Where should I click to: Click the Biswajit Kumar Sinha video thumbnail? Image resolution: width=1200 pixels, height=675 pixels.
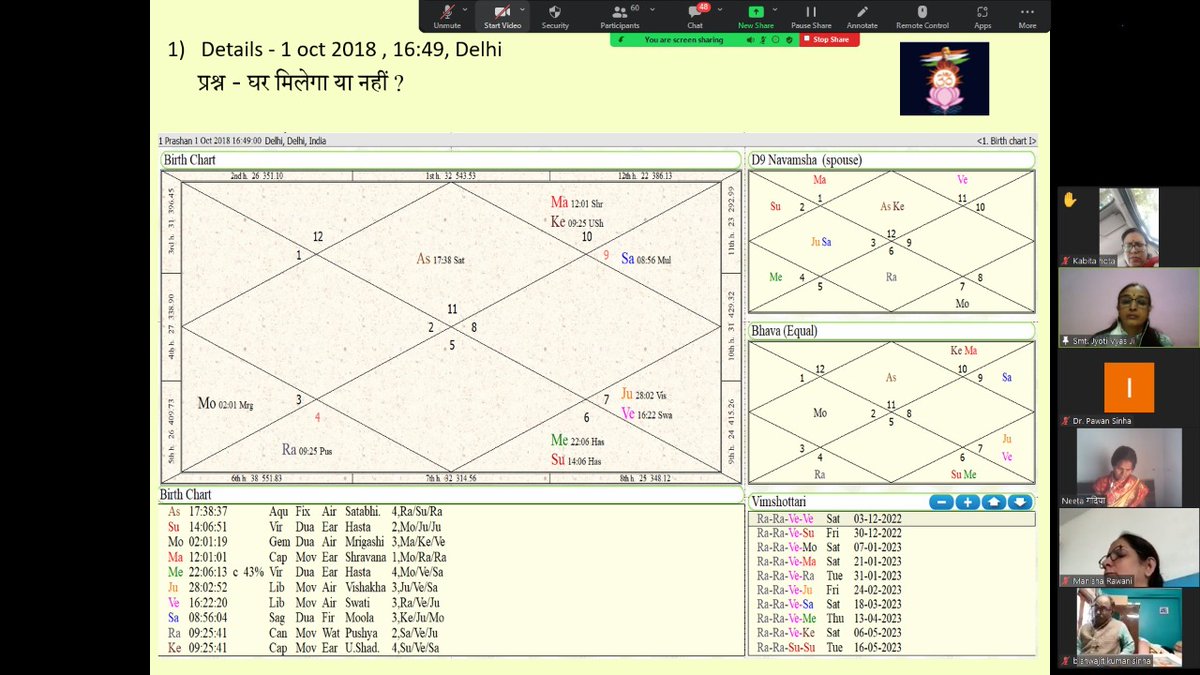pyautogui.click(x=1129, y=628)
